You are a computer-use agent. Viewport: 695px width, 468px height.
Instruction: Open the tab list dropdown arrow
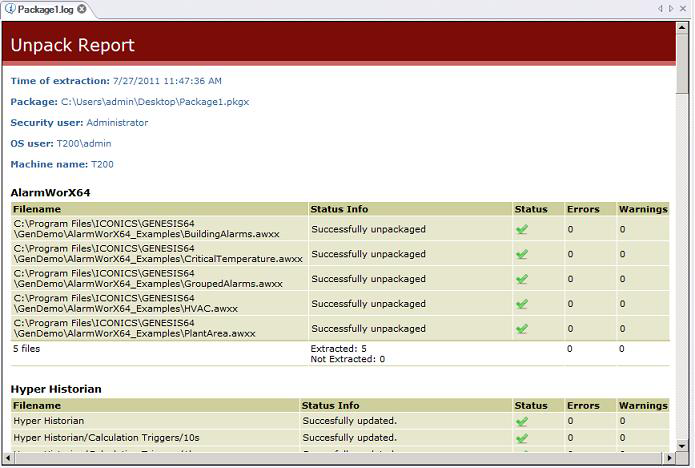(x=671, y=9)
